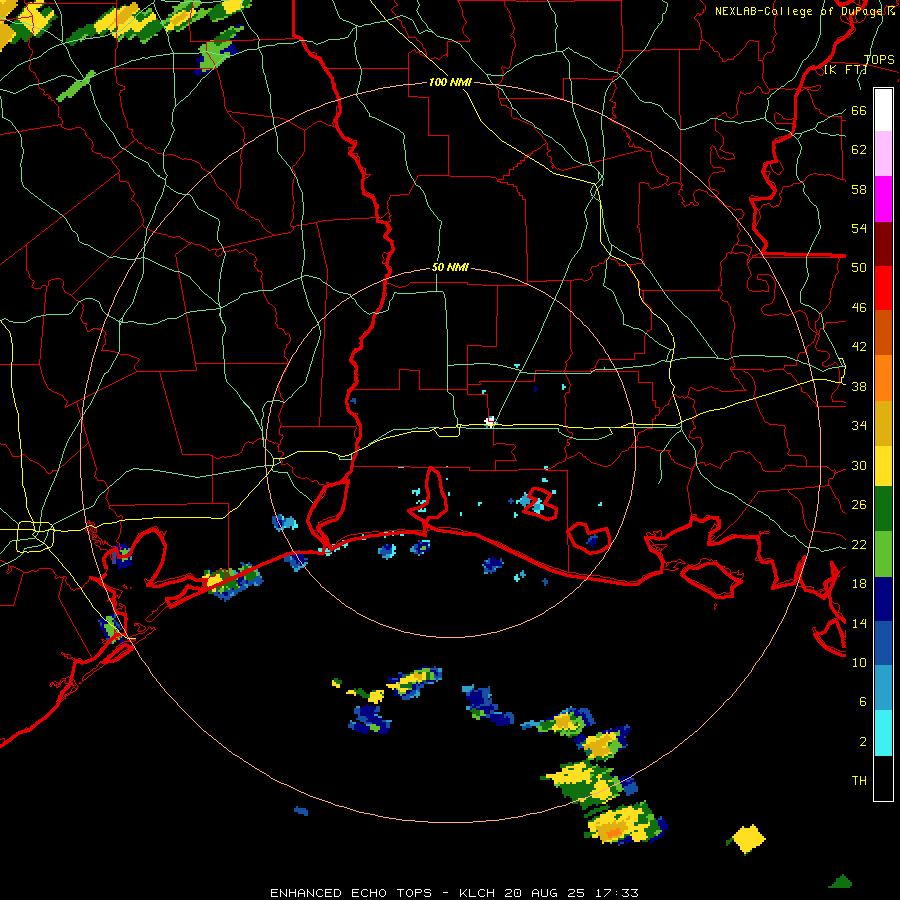Click the 66 legend value

point(859,110)
